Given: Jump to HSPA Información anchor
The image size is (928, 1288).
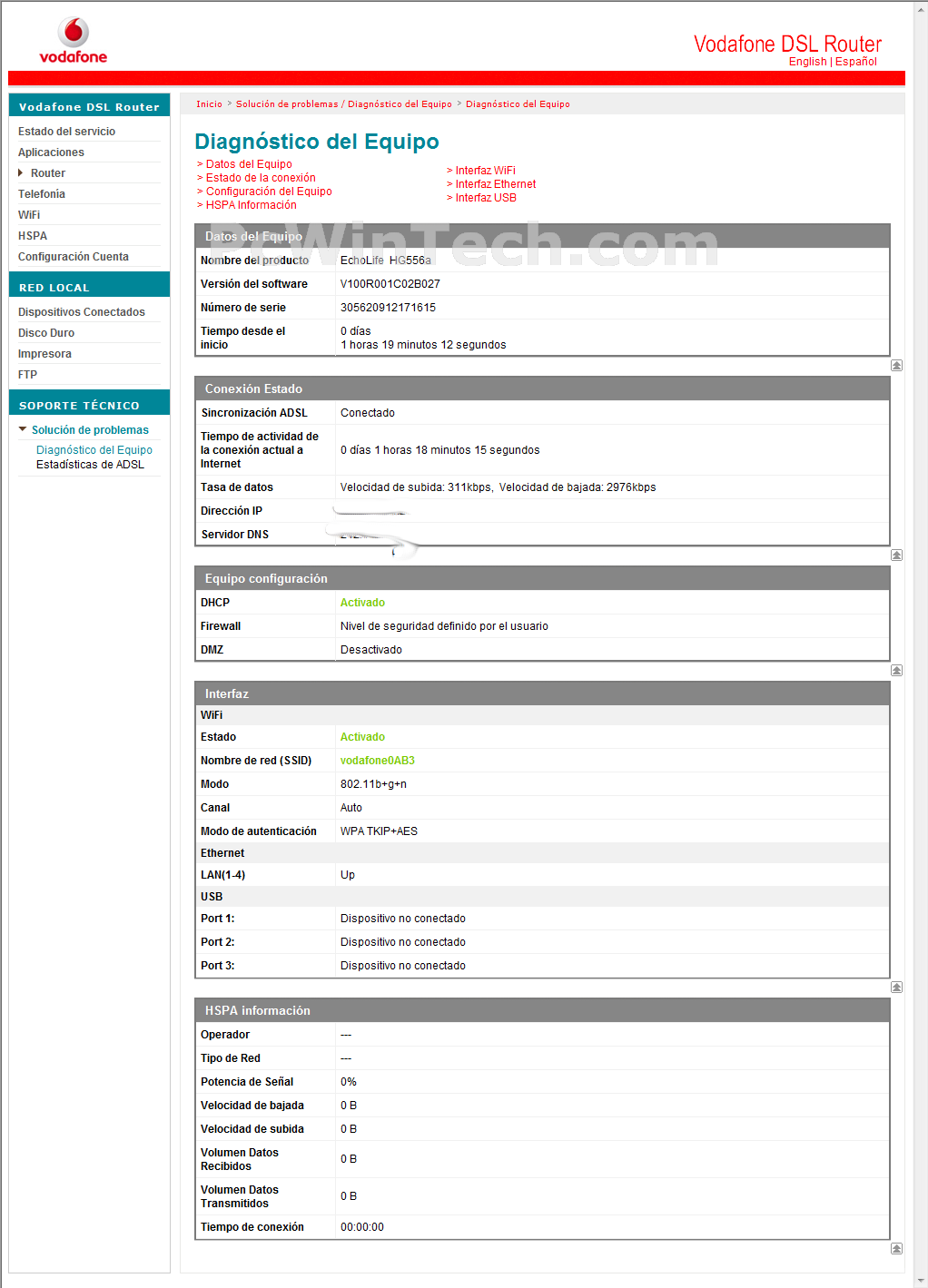Looking at the screenshot, I should click(x=251, y=205).
